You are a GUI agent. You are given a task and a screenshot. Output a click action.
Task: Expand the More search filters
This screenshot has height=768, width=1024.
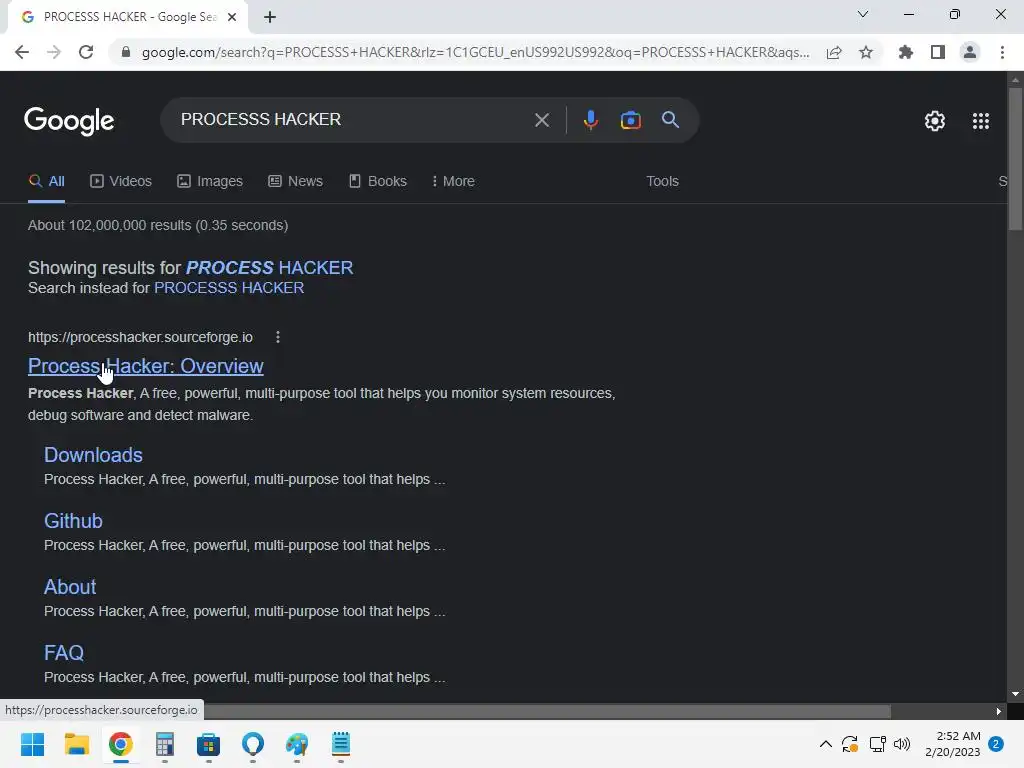(x=453, y=182)
